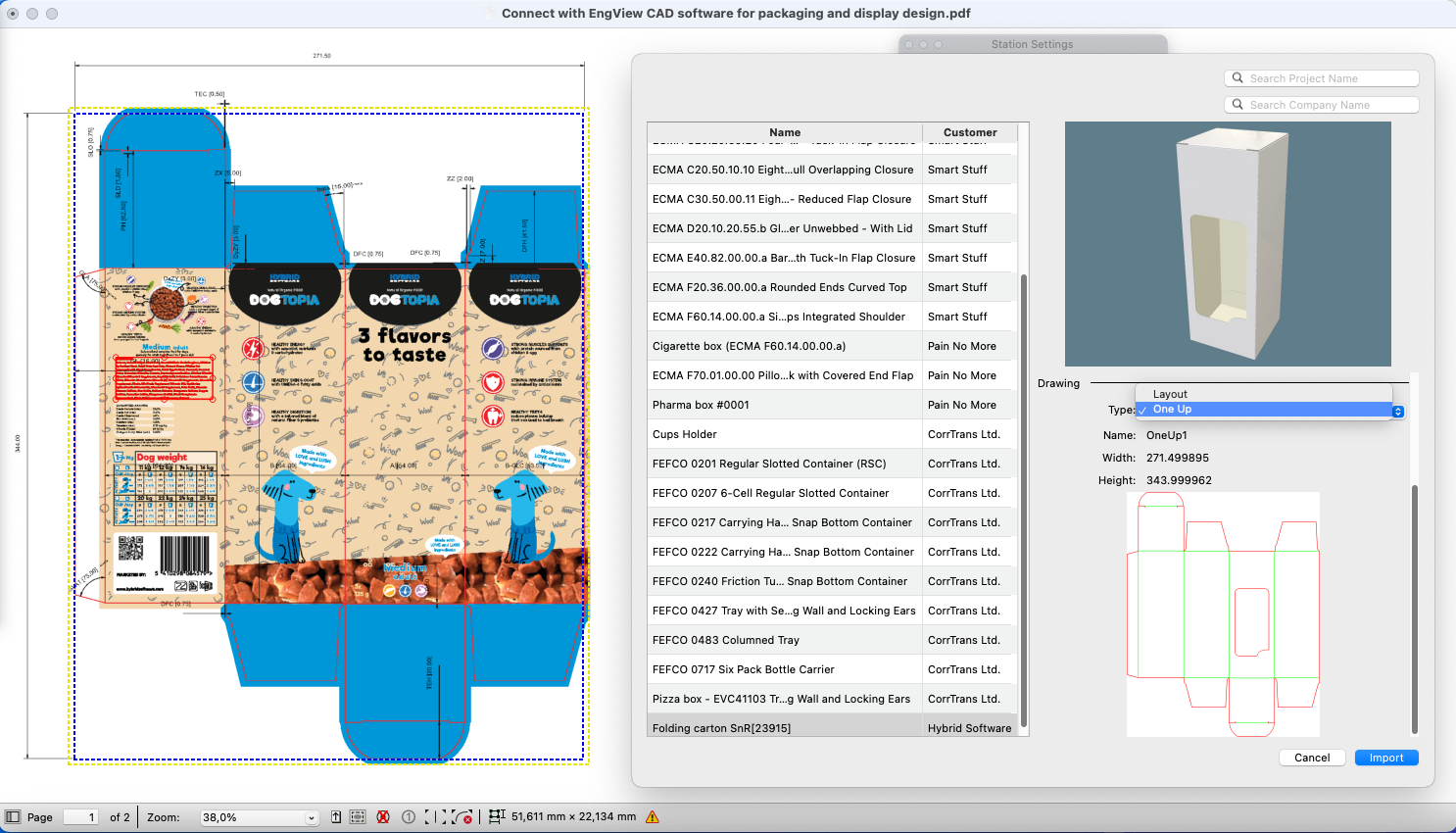Select Pharma box #0001 from the list
This screenshot has width=1456, height=833.
coord(784,405)
